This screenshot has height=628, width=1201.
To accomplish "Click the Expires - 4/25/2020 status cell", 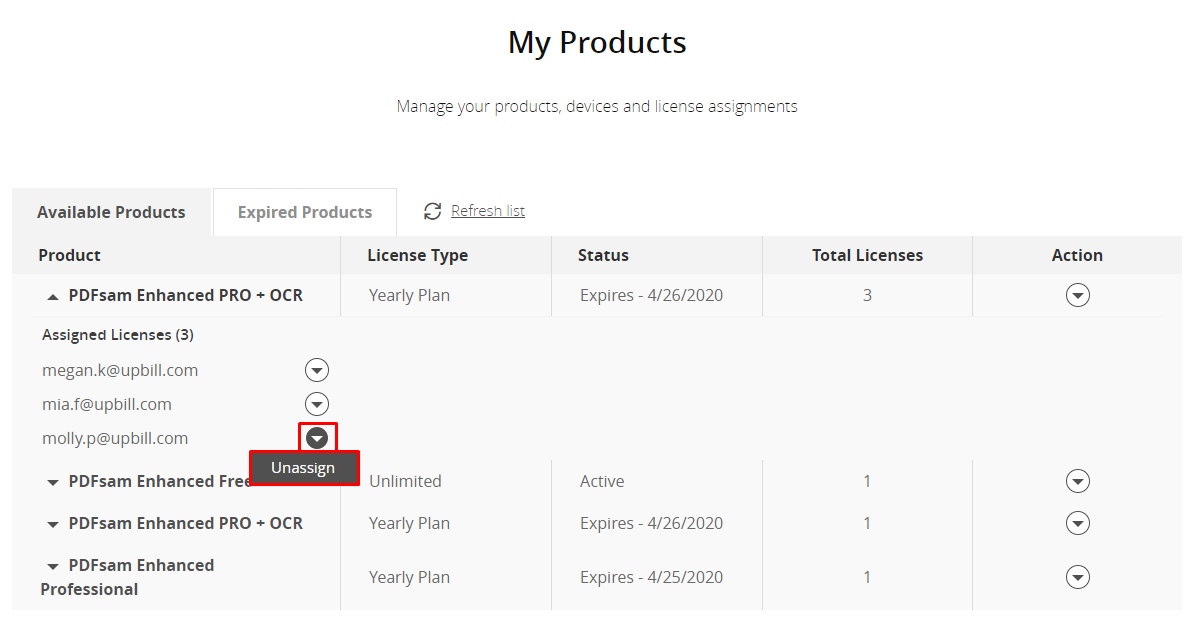I will [651, 577].
